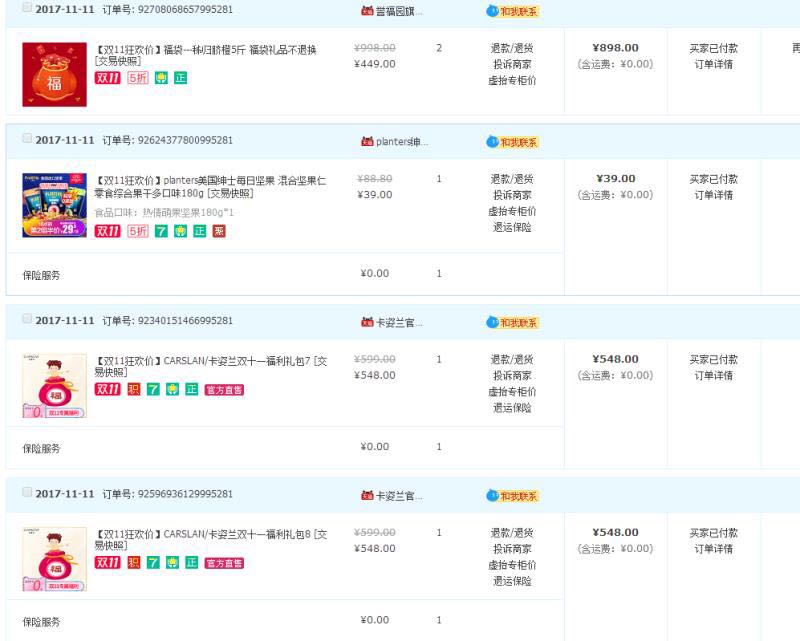The image size is (800, 641).
Task: Open the 福袋 orange product thumbnail
Action: click(x=54, y=73)
